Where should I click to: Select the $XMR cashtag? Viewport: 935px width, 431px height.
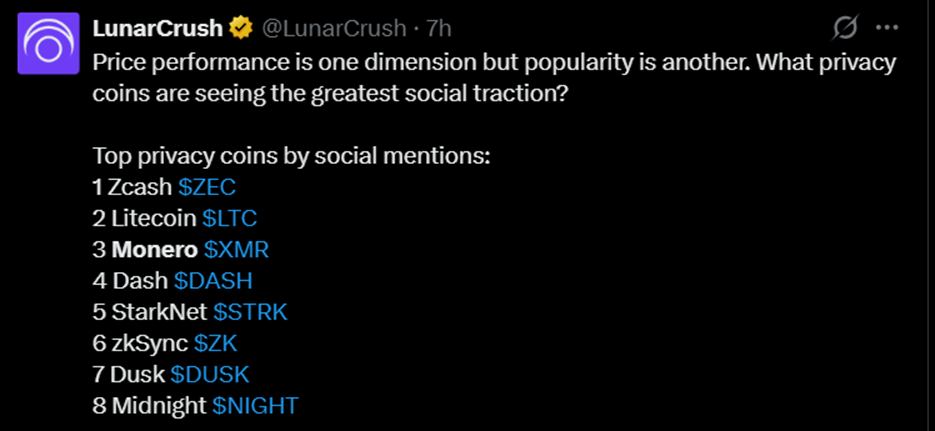(x=237, y=249)
